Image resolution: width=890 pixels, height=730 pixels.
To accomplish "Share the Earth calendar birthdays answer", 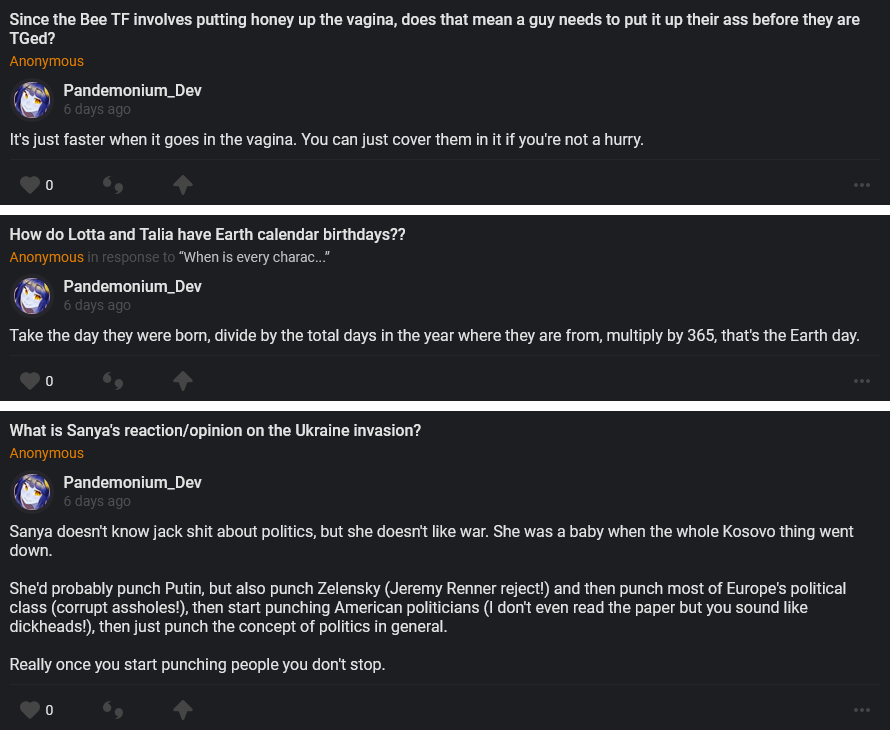I will [x=182, y=381].
